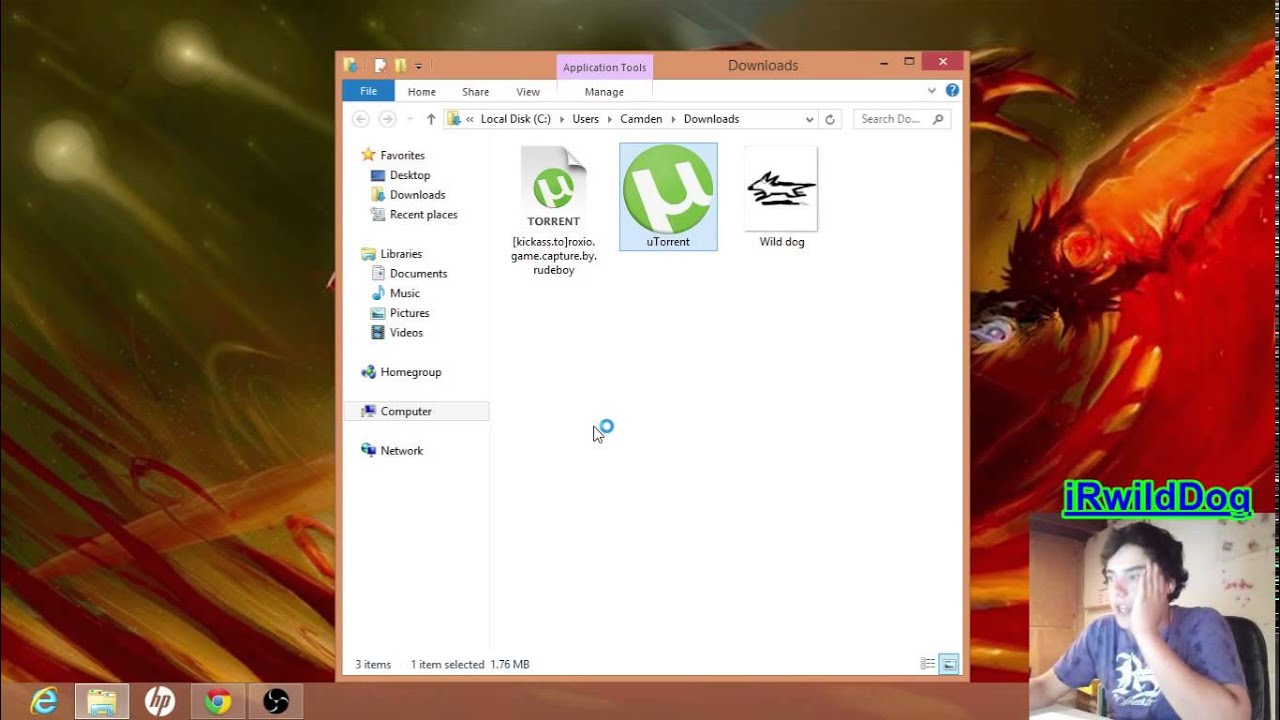Image resolution: width=1280 pixels, height=720 pixels.
Task: Click the '3 items' status text
Action: (373, 664)
